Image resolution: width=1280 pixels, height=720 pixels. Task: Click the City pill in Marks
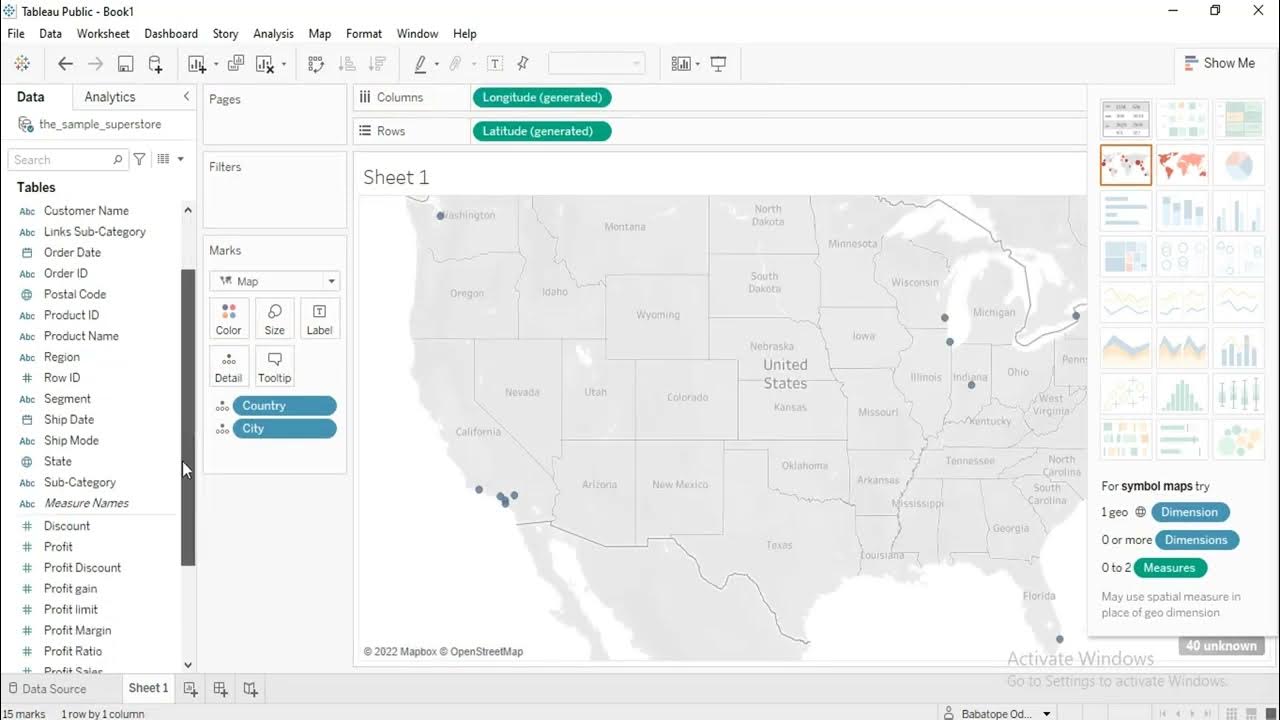284,428
